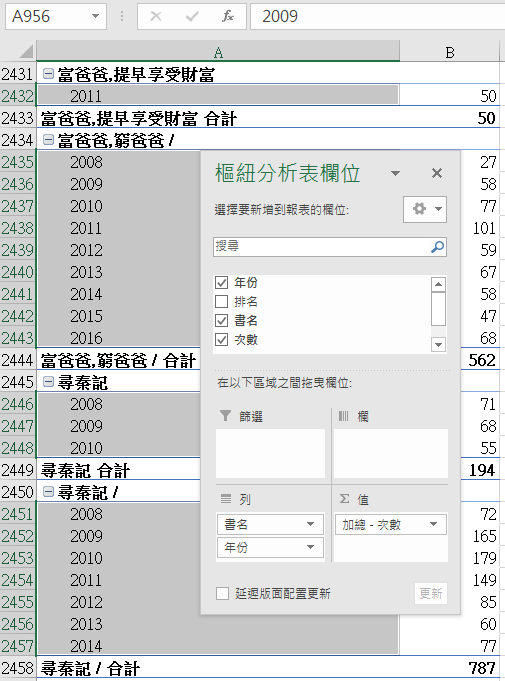This screenshot has width=505, height=681.
Task: Click the cancel (X) icon in formula bar
Action: 156,17
